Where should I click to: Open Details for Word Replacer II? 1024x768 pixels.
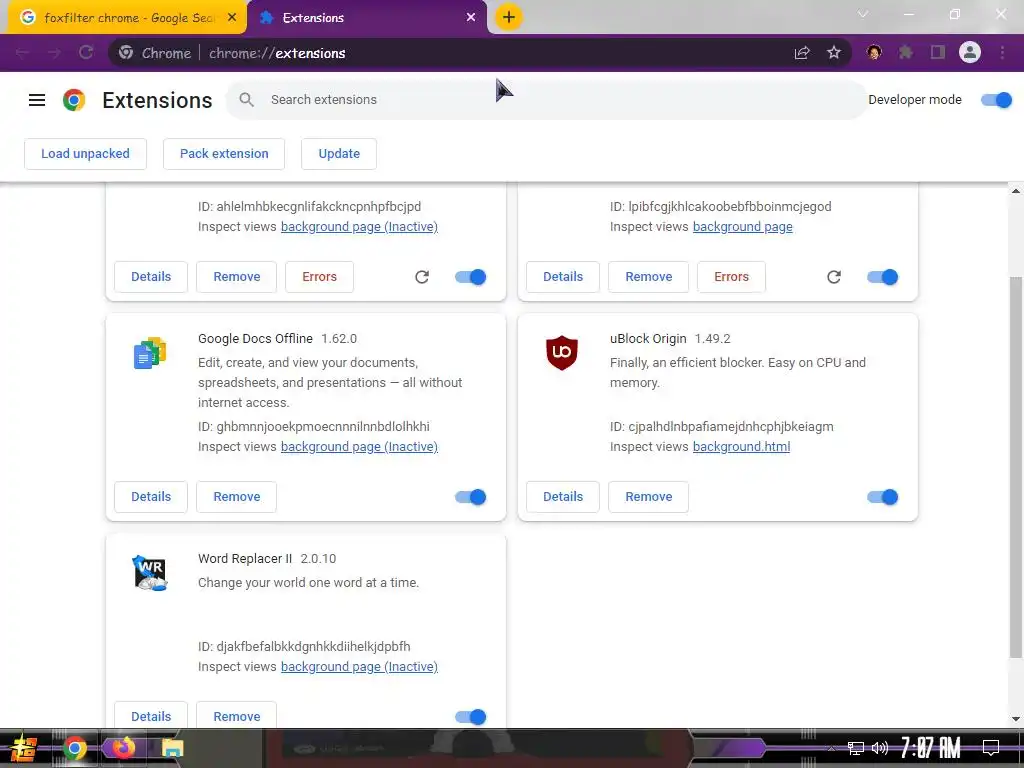pyautogui.click(x=151, y=716)
